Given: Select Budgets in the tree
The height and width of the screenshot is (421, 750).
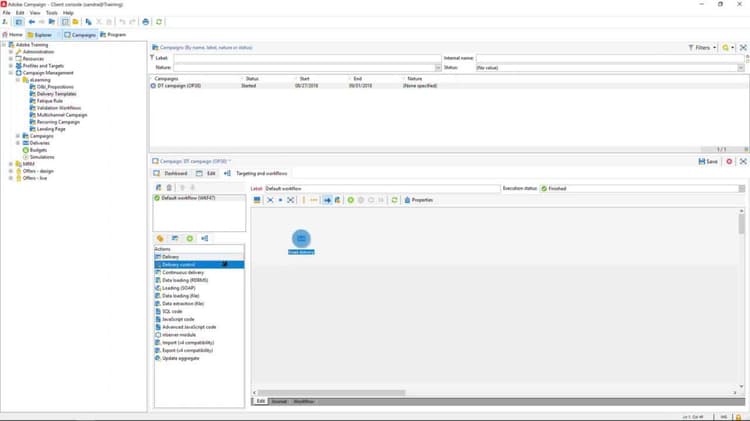Looking at the screenshot, I should tap(38, 150).
